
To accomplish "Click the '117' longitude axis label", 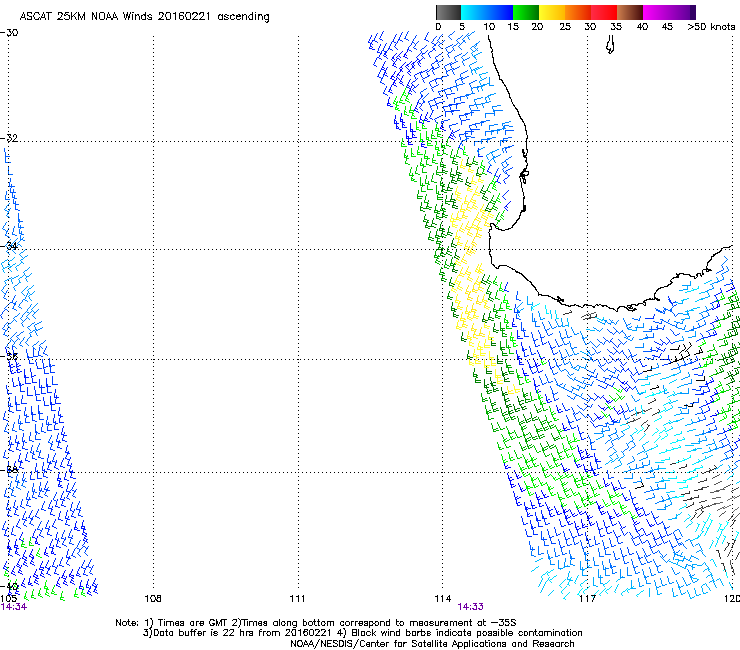I will click(587, 599).
